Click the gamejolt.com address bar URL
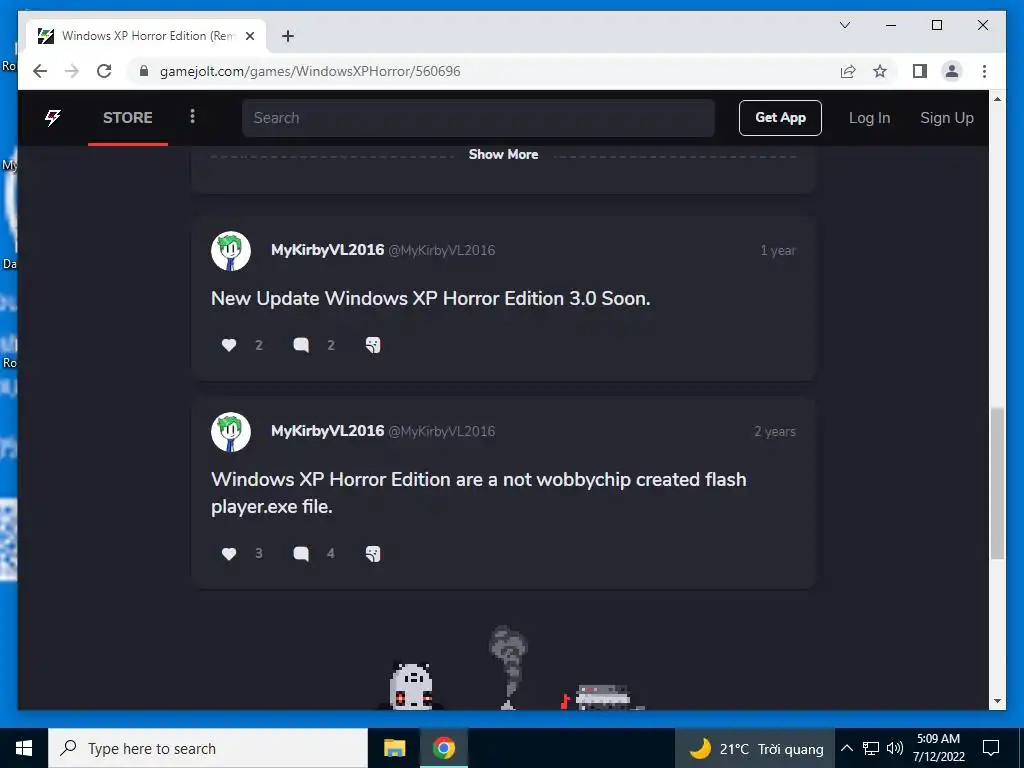1024x768 pixels. click(310, 71)
